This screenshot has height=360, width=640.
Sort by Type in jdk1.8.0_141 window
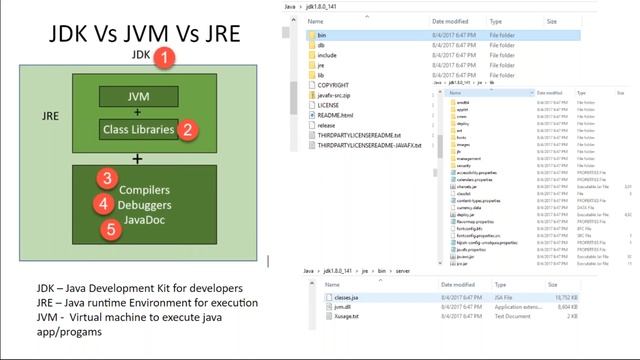click(496, 22)
